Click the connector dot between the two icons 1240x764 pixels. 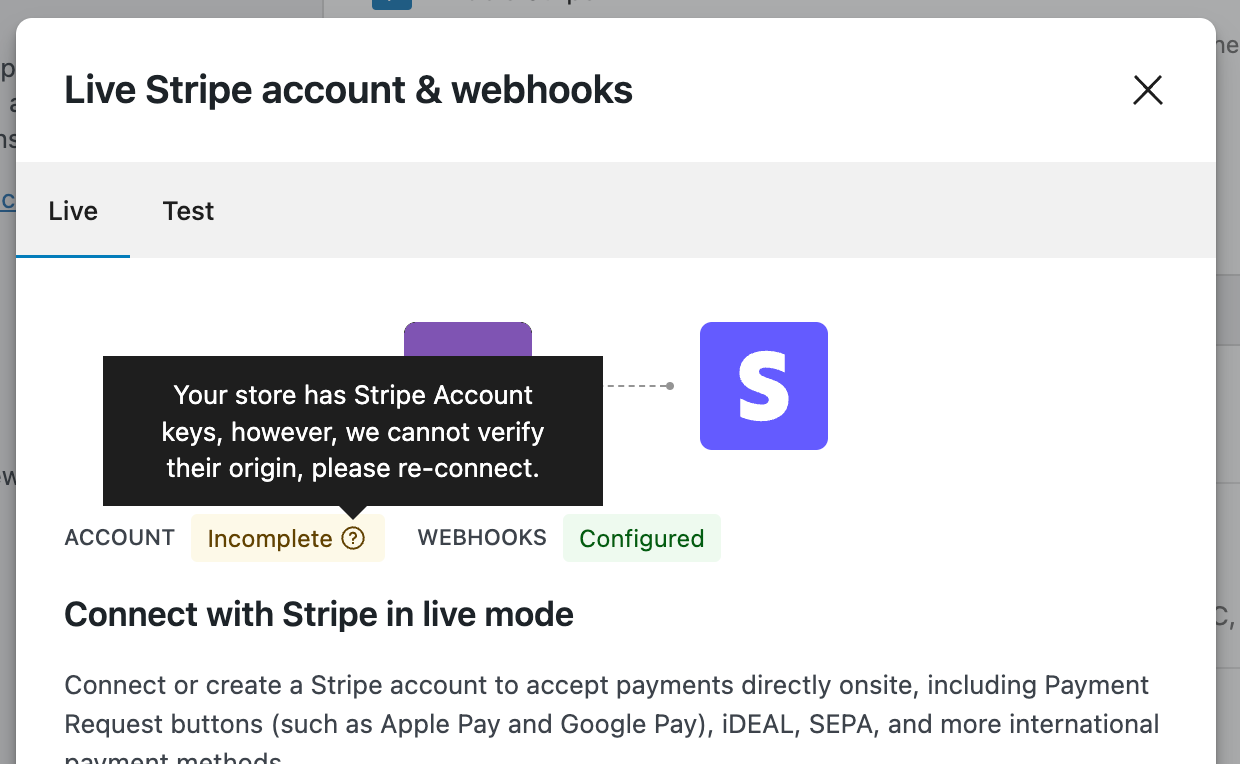[668, 385]
